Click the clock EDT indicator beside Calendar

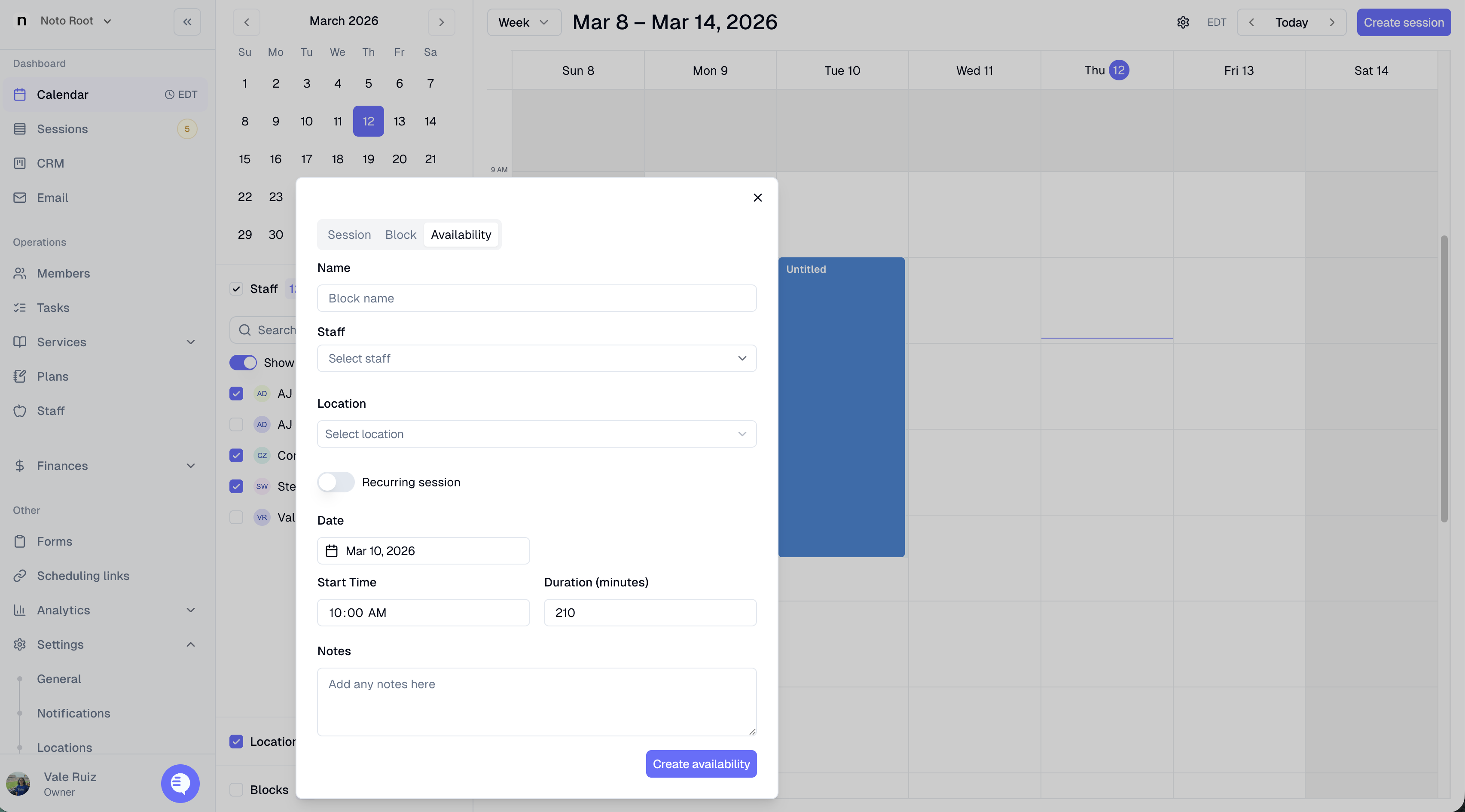(x=181, y=95)
